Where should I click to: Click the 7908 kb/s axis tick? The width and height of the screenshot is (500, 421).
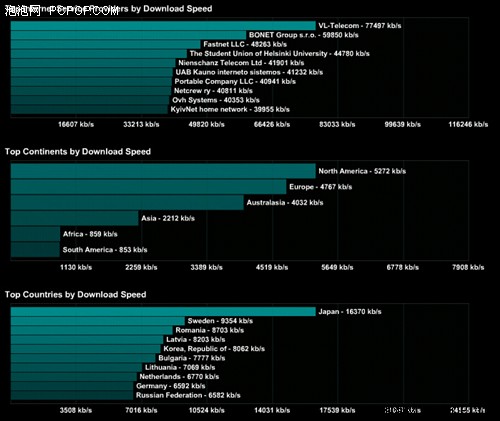(x=468, y=267)
